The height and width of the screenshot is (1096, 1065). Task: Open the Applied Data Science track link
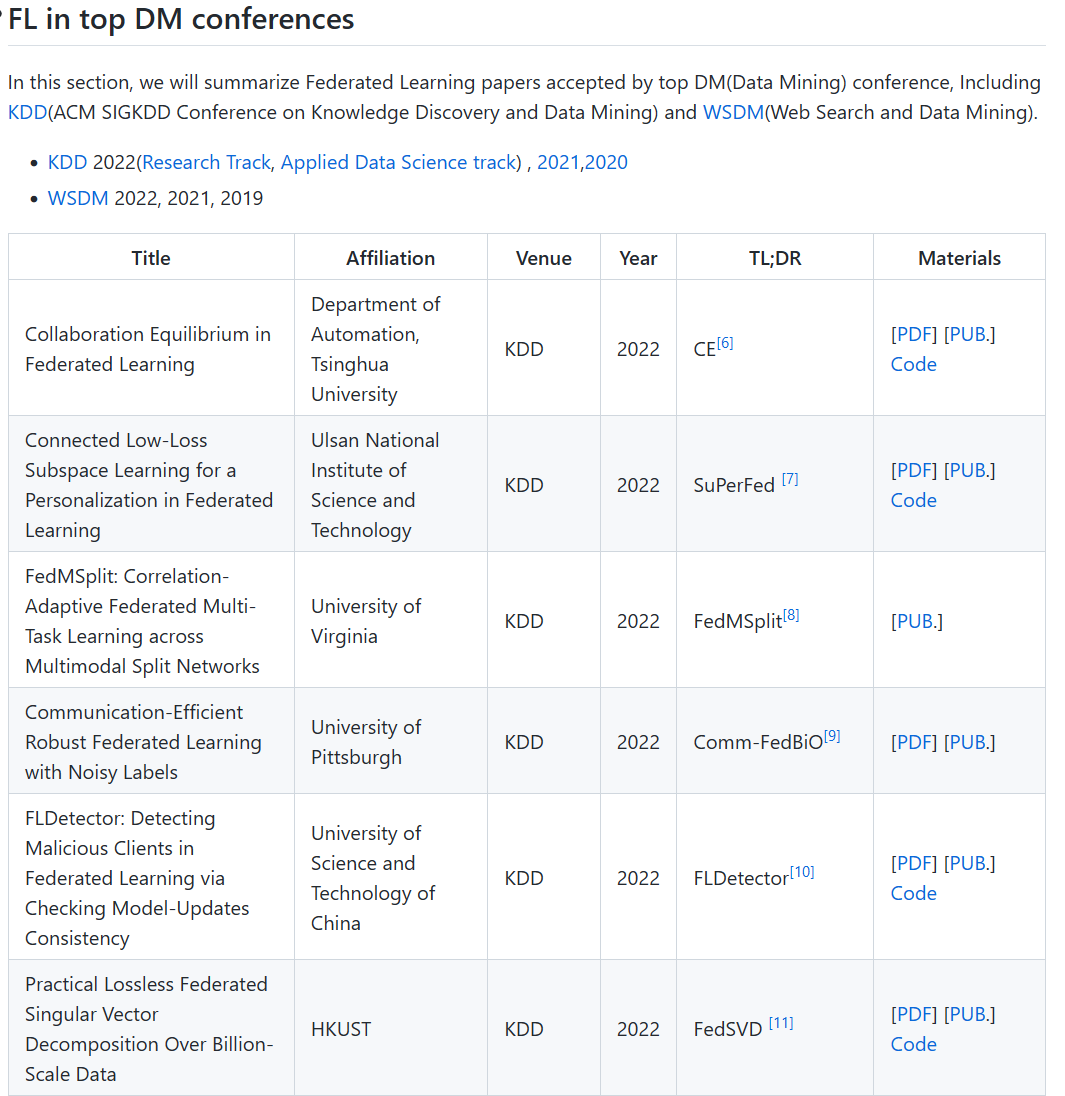point(398,162)
